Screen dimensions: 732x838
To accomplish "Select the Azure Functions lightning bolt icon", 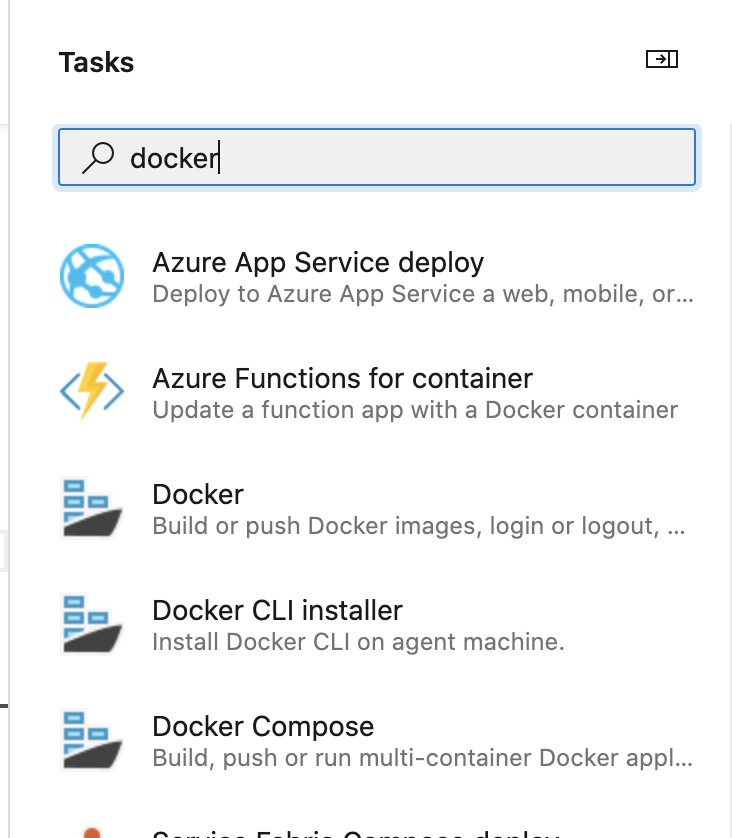I will (x=92, y=392).
